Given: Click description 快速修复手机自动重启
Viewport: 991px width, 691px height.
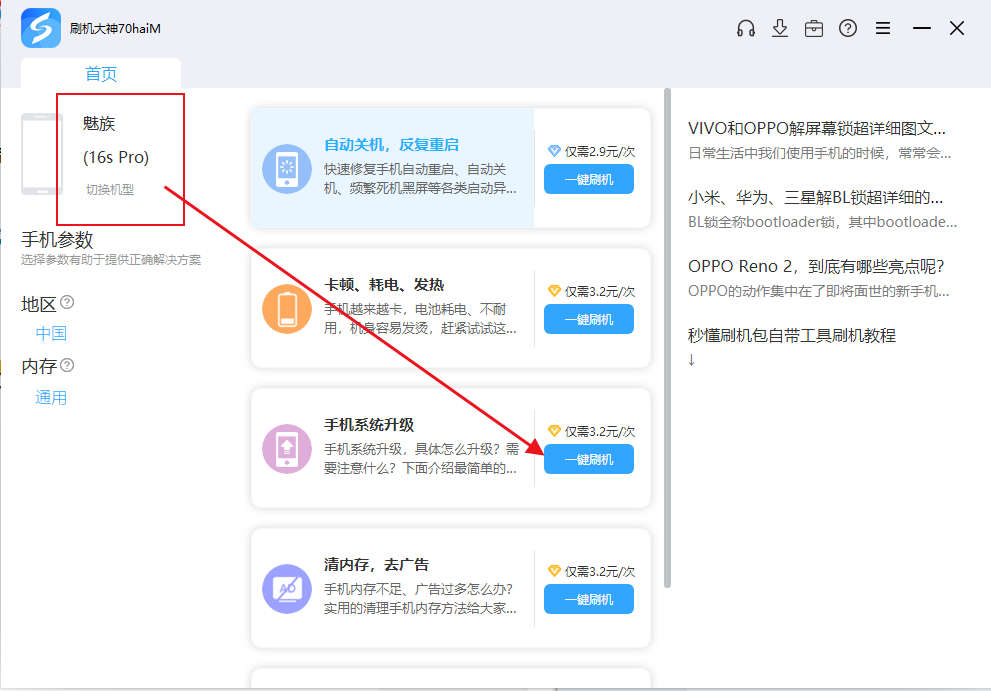Looking at the screenshot, I should (x=420, y=179).
